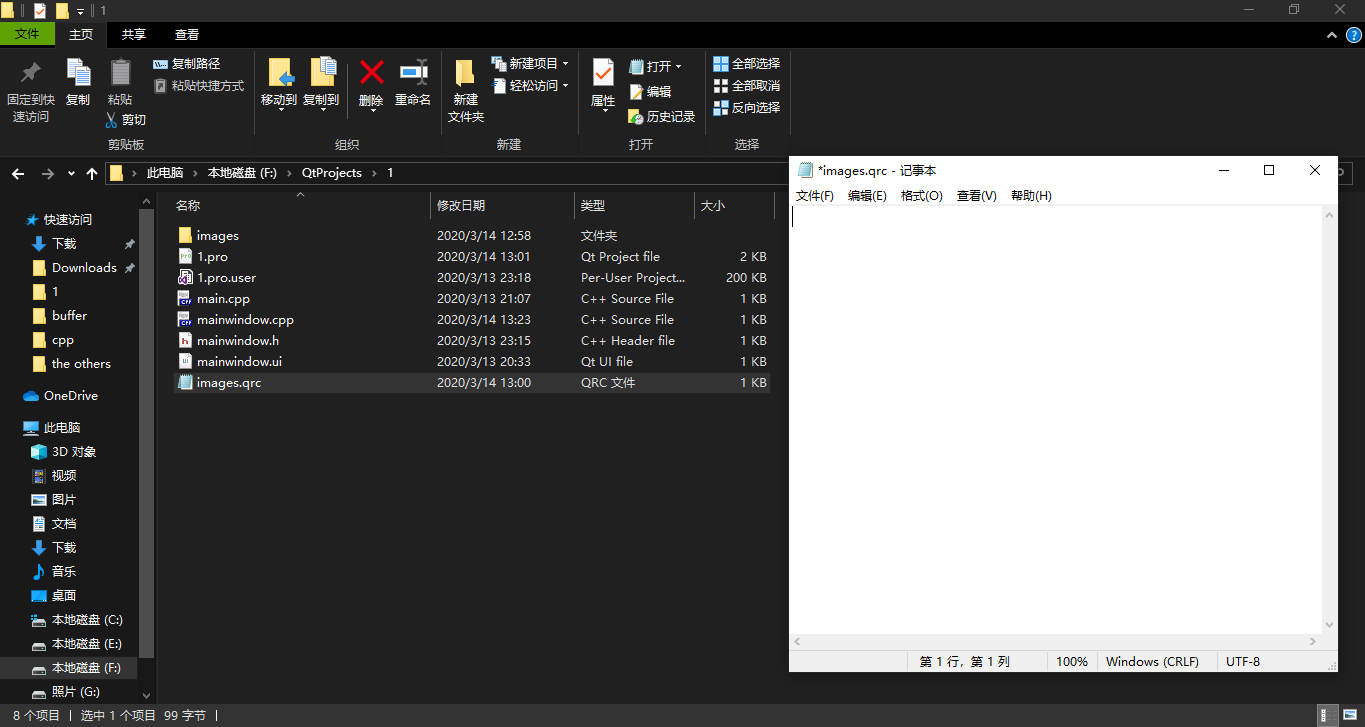This screenshot has height=727, width=1365.
Task: Switch to large icons view in status bar
Action: click(x=1350, y=715)
